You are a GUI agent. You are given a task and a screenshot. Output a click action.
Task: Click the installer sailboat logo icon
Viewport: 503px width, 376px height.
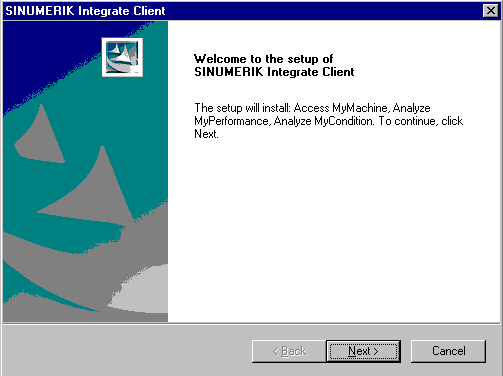(x=122, y=57)
